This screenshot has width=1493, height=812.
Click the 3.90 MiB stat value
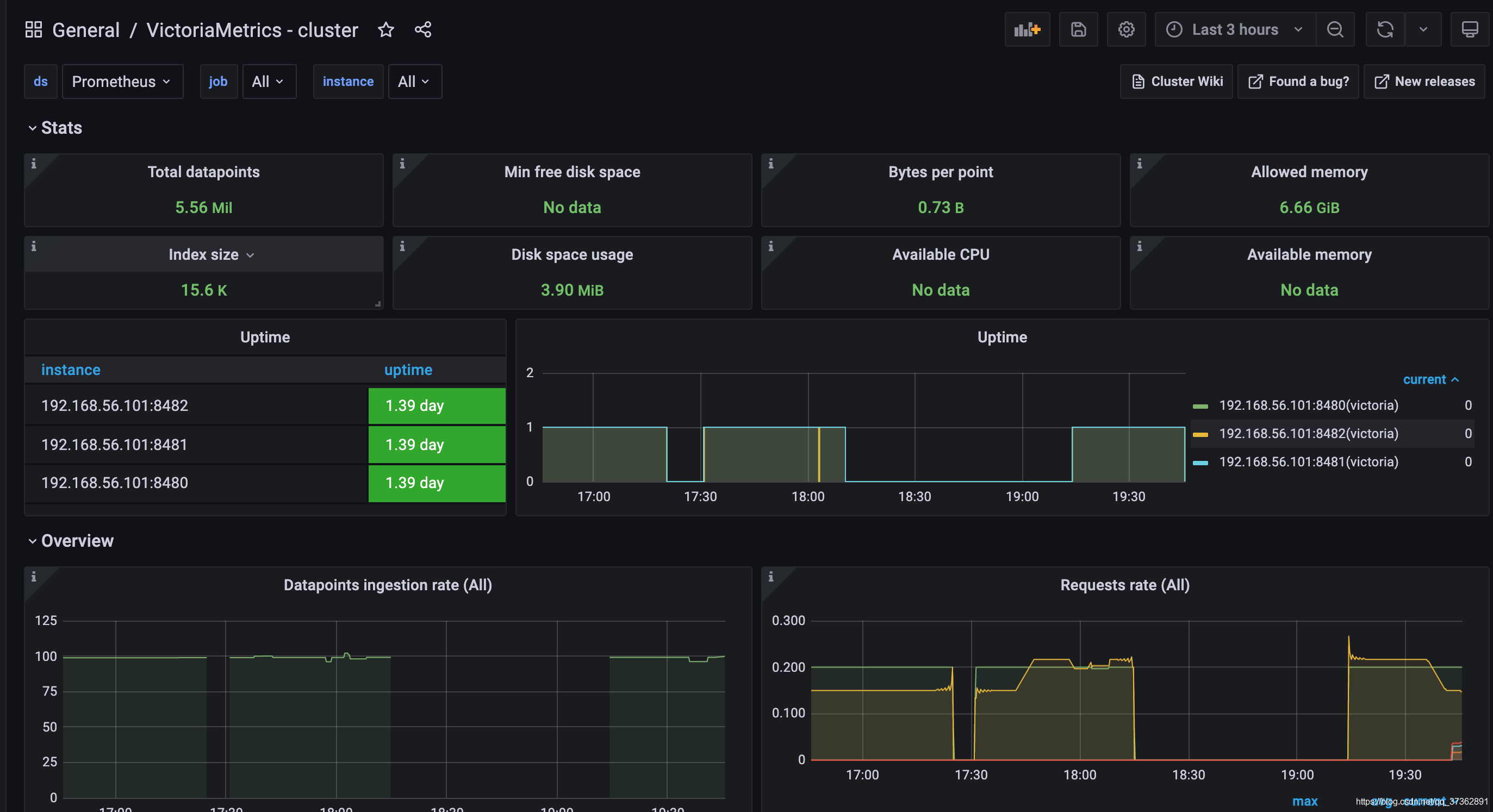(x=572, y=290)
